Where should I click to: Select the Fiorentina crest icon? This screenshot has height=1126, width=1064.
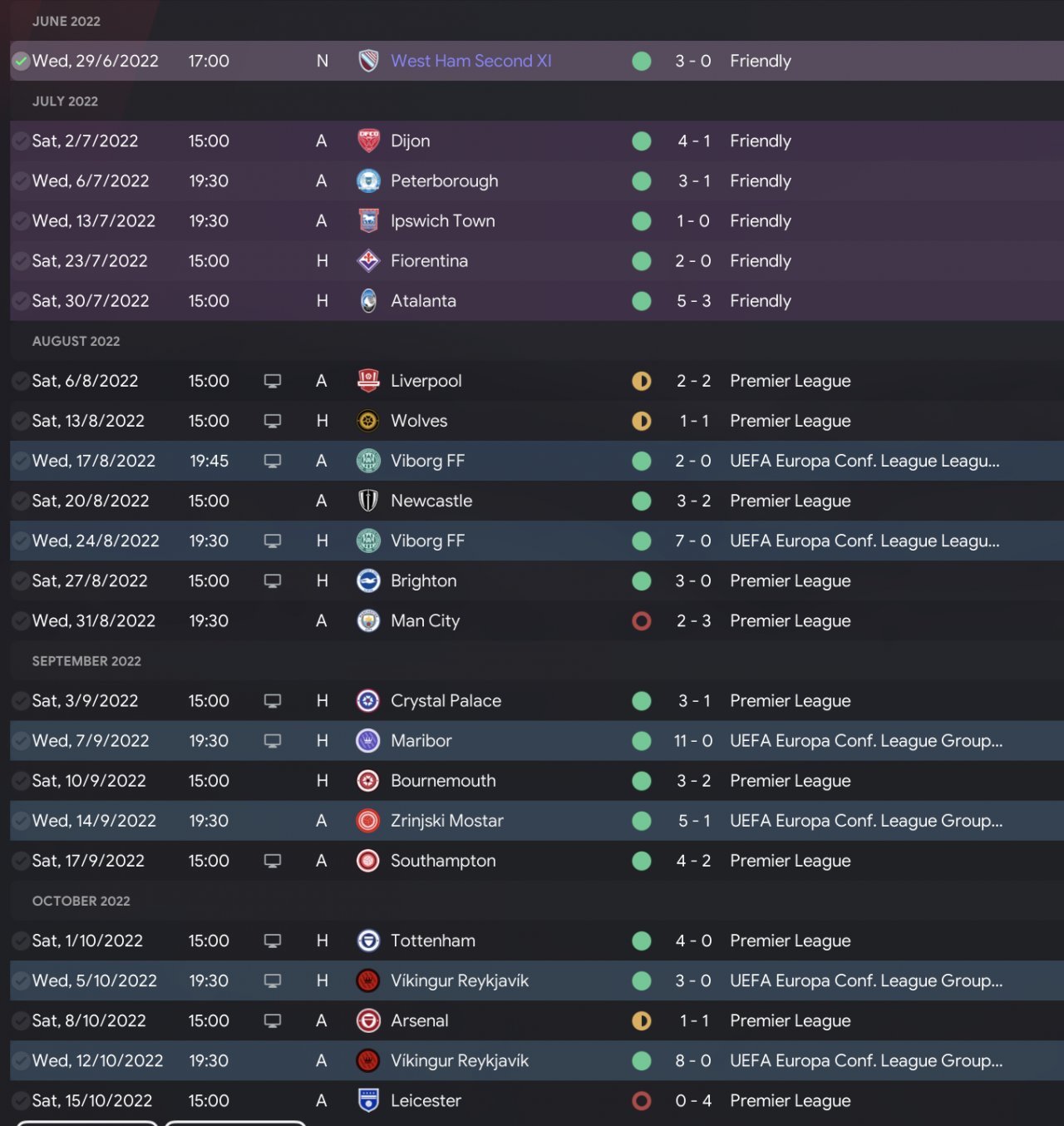368,261
